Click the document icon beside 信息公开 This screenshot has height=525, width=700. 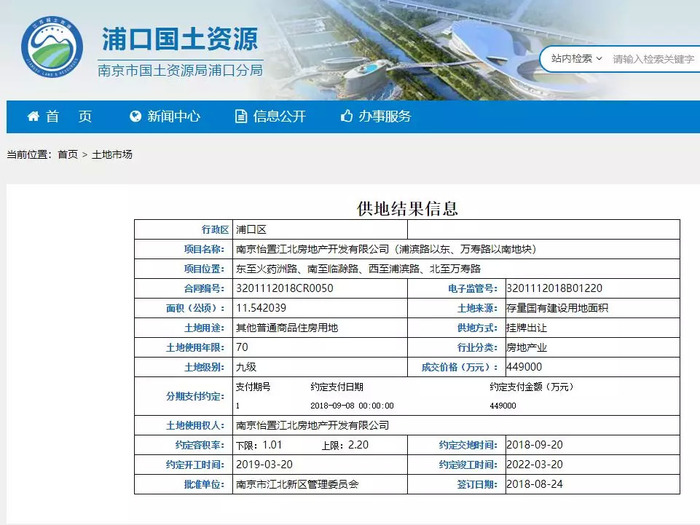click(x=241, y=117)
